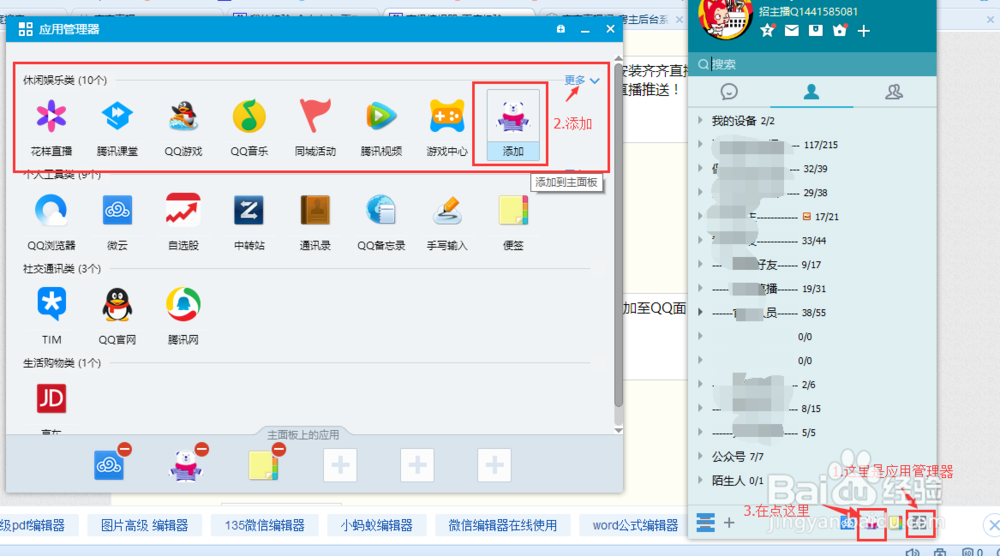Open 微云 app in tools list
1000x556 pixels.
(117, 211)
